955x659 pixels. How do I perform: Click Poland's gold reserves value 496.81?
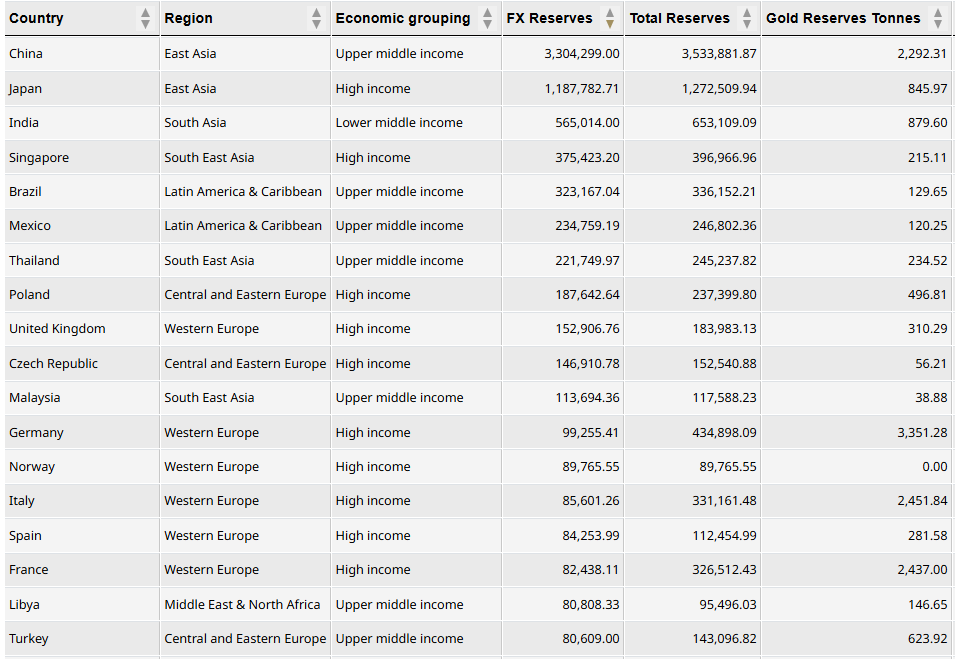coord(927,294)
